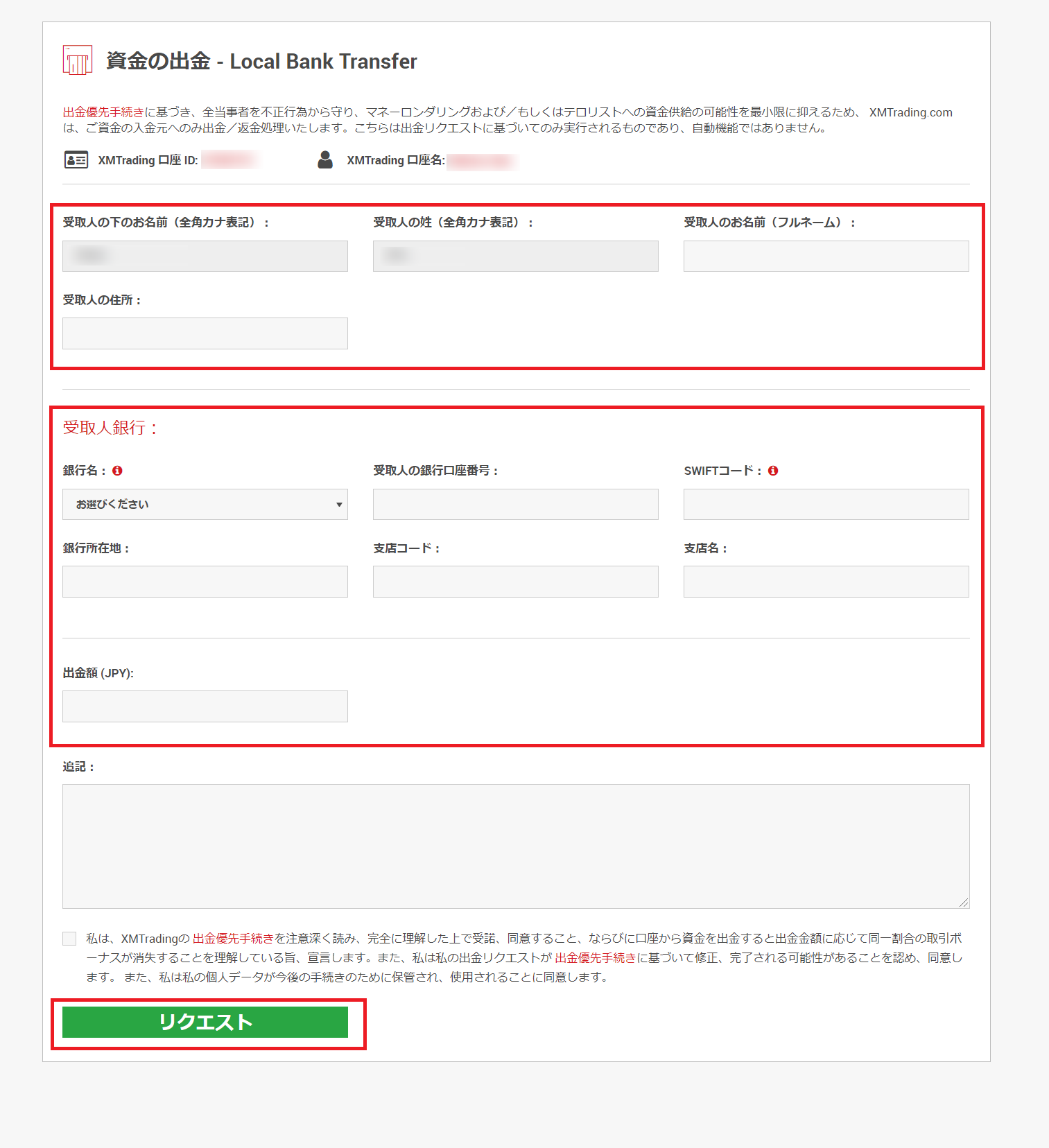Open the 出金優先手続き link in the top paragraph

click(103, 112)
